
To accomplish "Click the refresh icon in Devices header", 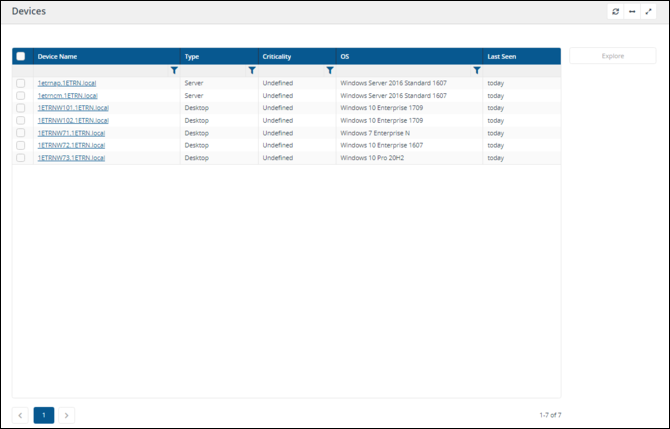I will pyautogui.click(x=616, y=11).
